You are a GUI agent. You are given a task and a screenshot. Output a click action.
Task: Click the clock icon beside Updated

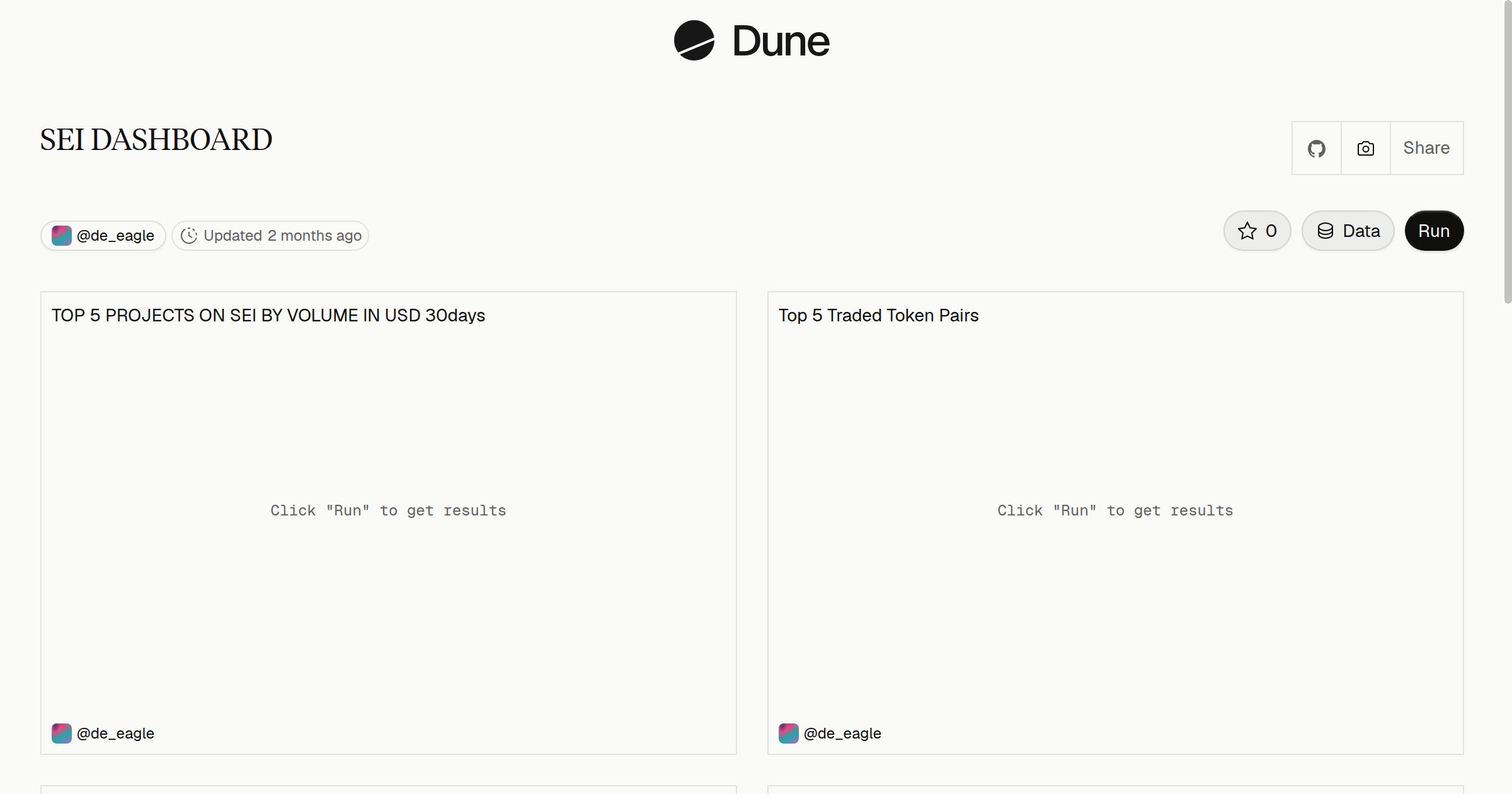[x=189, y=236]
